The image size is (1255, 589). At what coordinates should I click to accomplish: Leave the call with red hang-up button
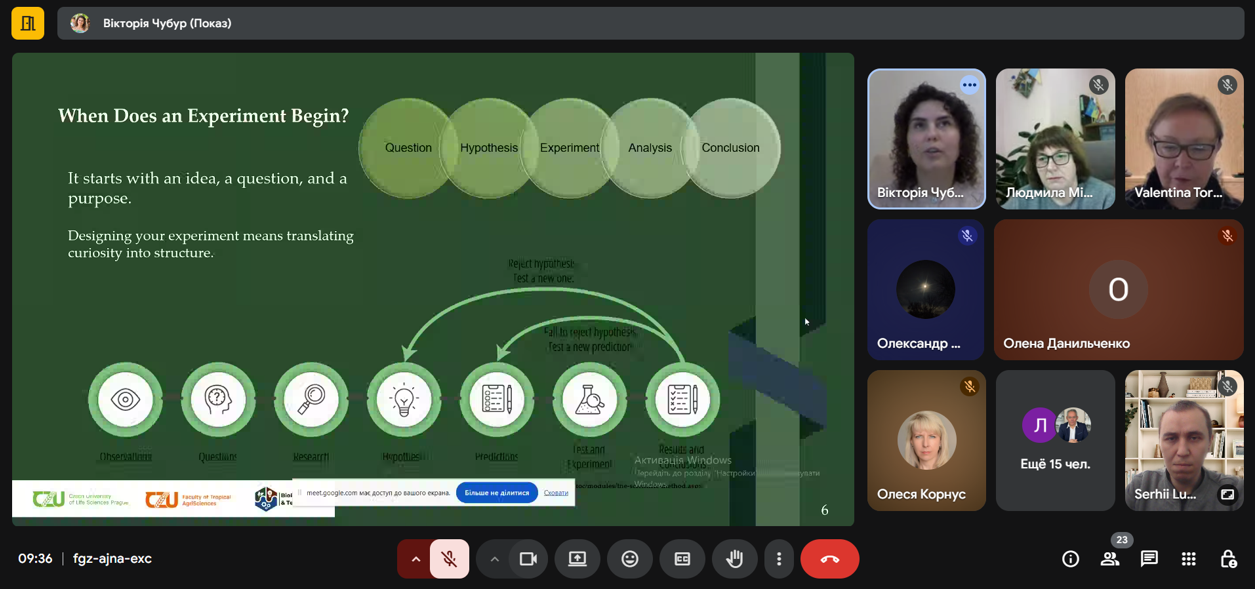[x=829, y=559]
